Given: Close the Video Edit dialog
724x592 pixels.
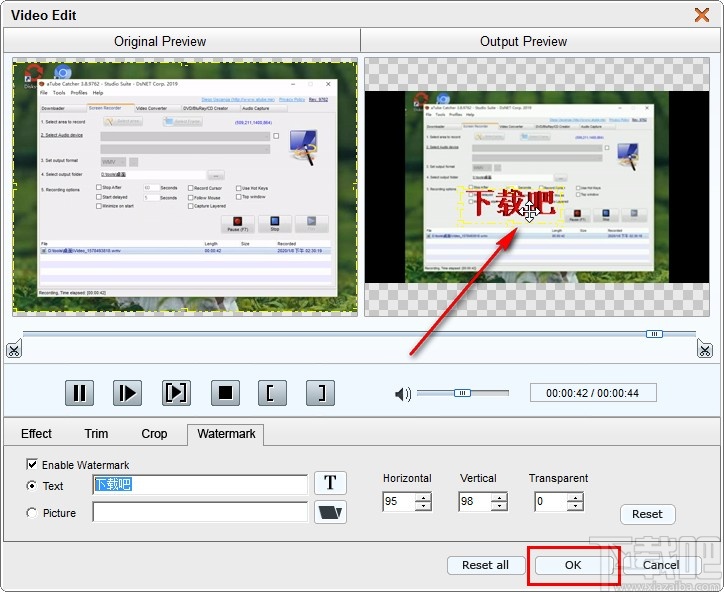Looking at the screenshot, I should click(702, 15).
